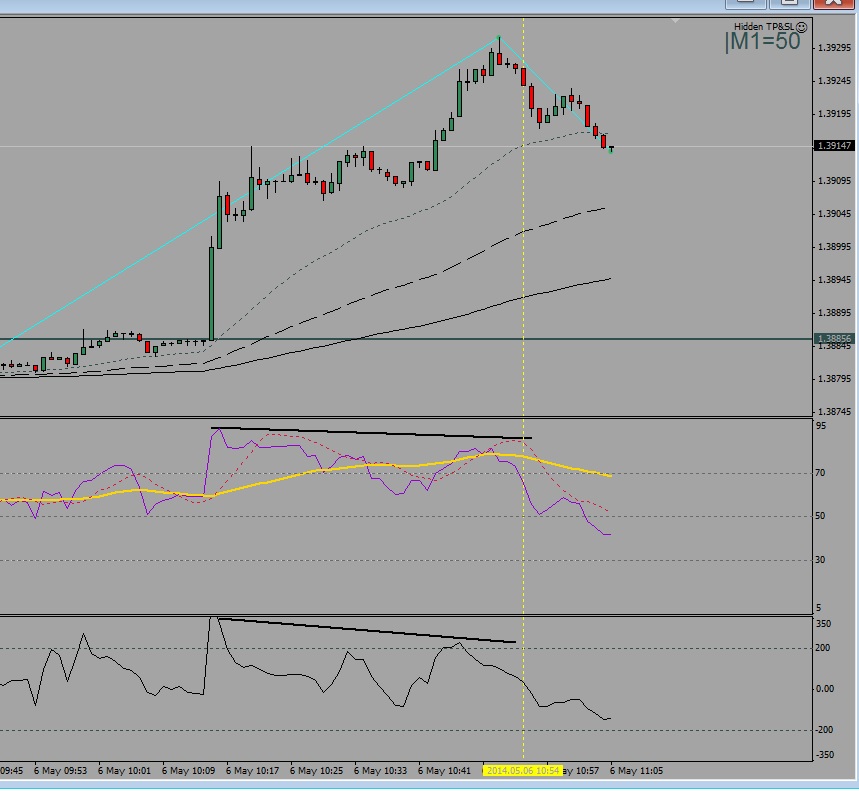
Task: Select the black divergence trendline in RSI window
Action: (x=371, y=433)
